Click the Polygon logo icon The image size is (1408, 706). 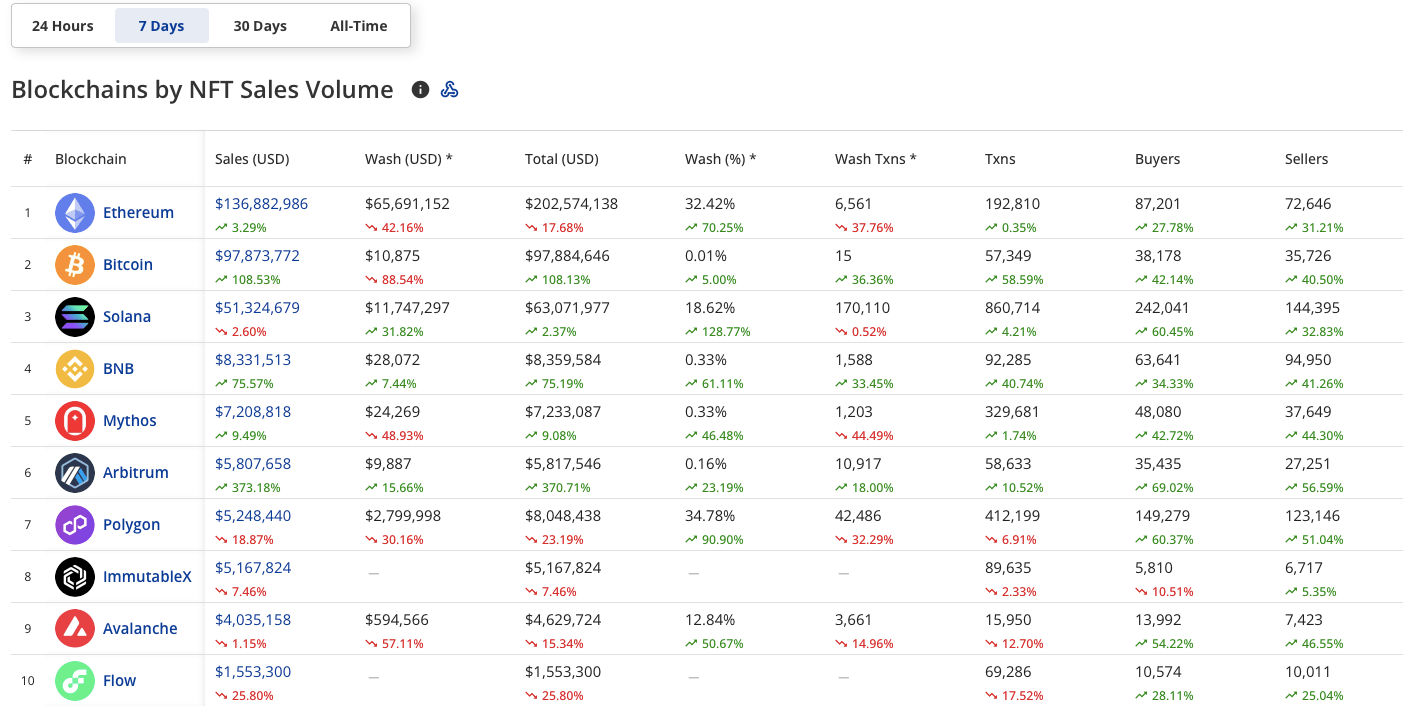pyautogui.click(x=75, y=525)
